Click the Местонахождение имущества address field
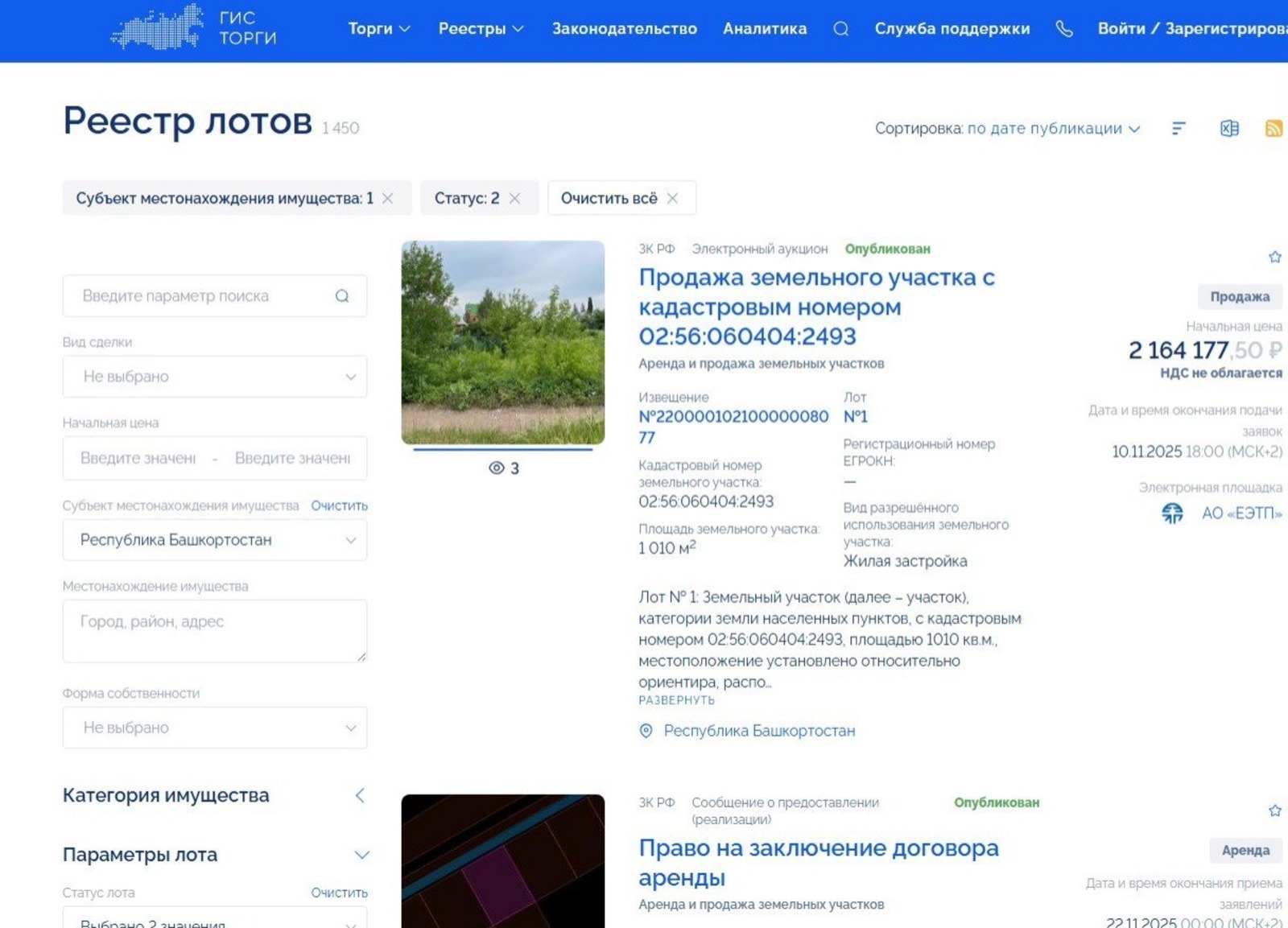The image size is (1288, 928). (214, 630)
